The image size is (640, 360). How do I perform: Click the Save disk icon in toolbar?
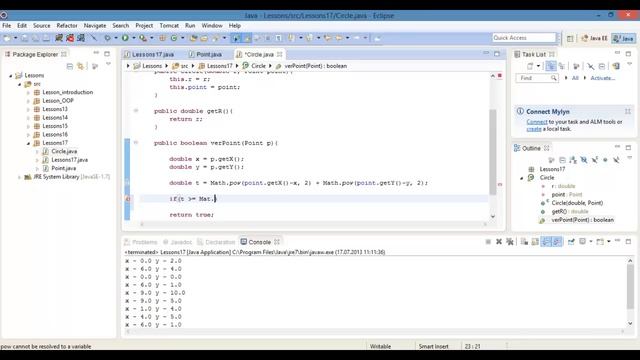(25, 38)
